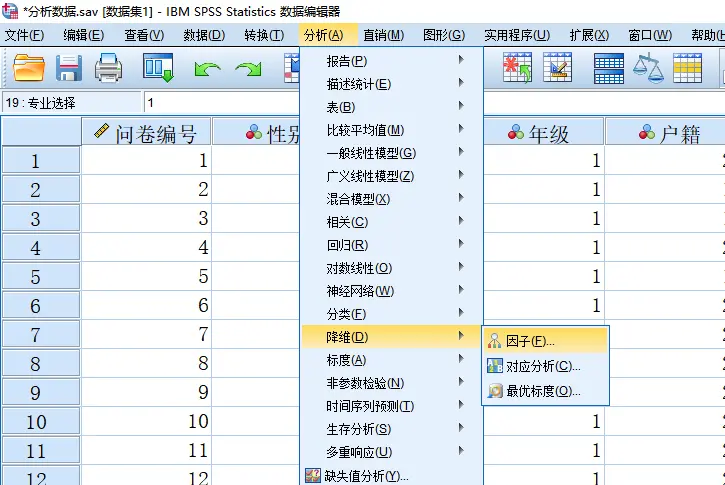Click the Split File toolbar icon
This screenshot has width=725, height=485.
608,68
